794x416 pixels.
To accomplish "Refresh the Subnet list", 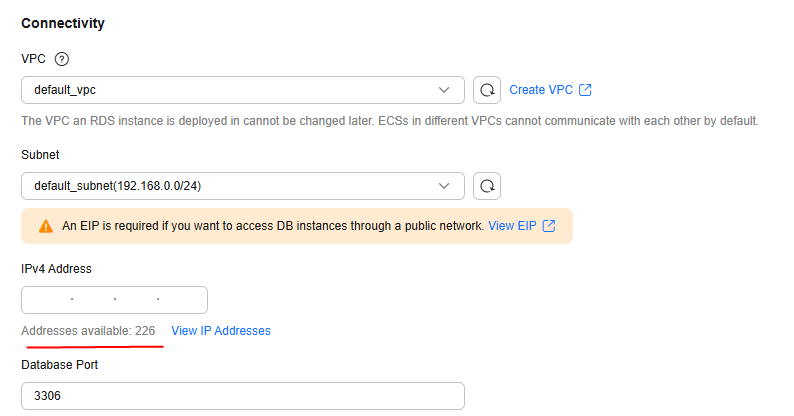I will [x=487, y=186].
